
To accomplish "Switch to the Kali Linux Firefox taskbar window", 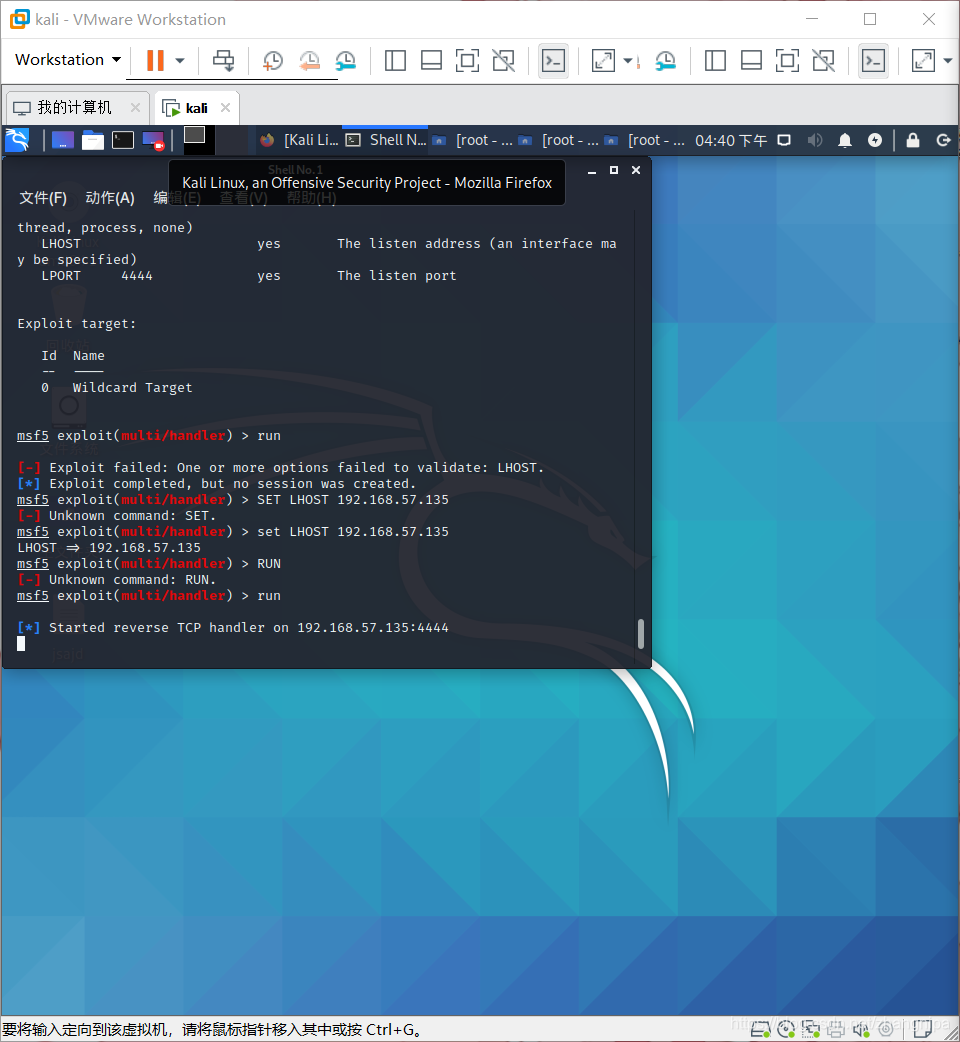I will click(x=300, y=140).
